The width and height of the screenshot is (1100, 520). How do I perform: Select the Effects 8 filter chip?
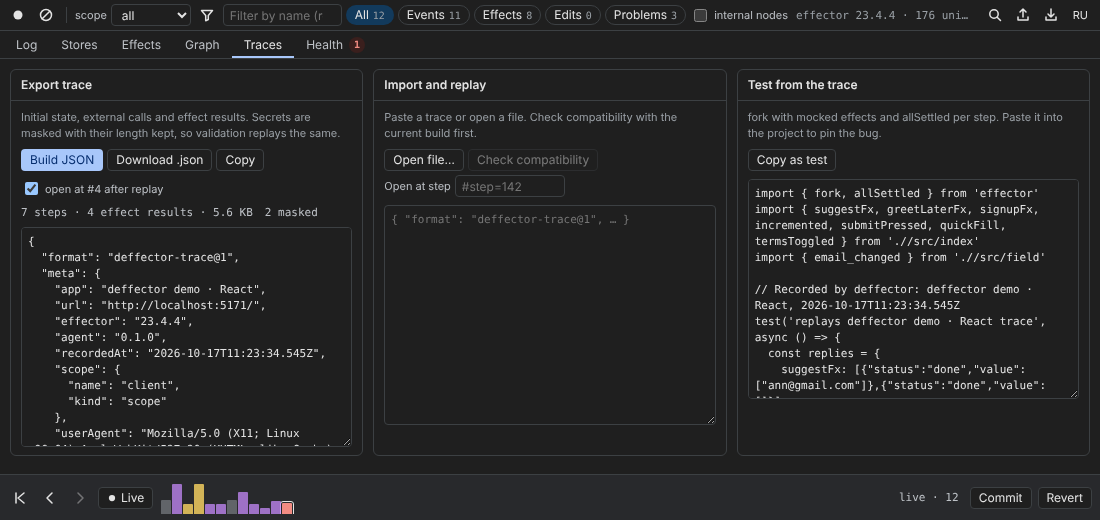[507, 15]
